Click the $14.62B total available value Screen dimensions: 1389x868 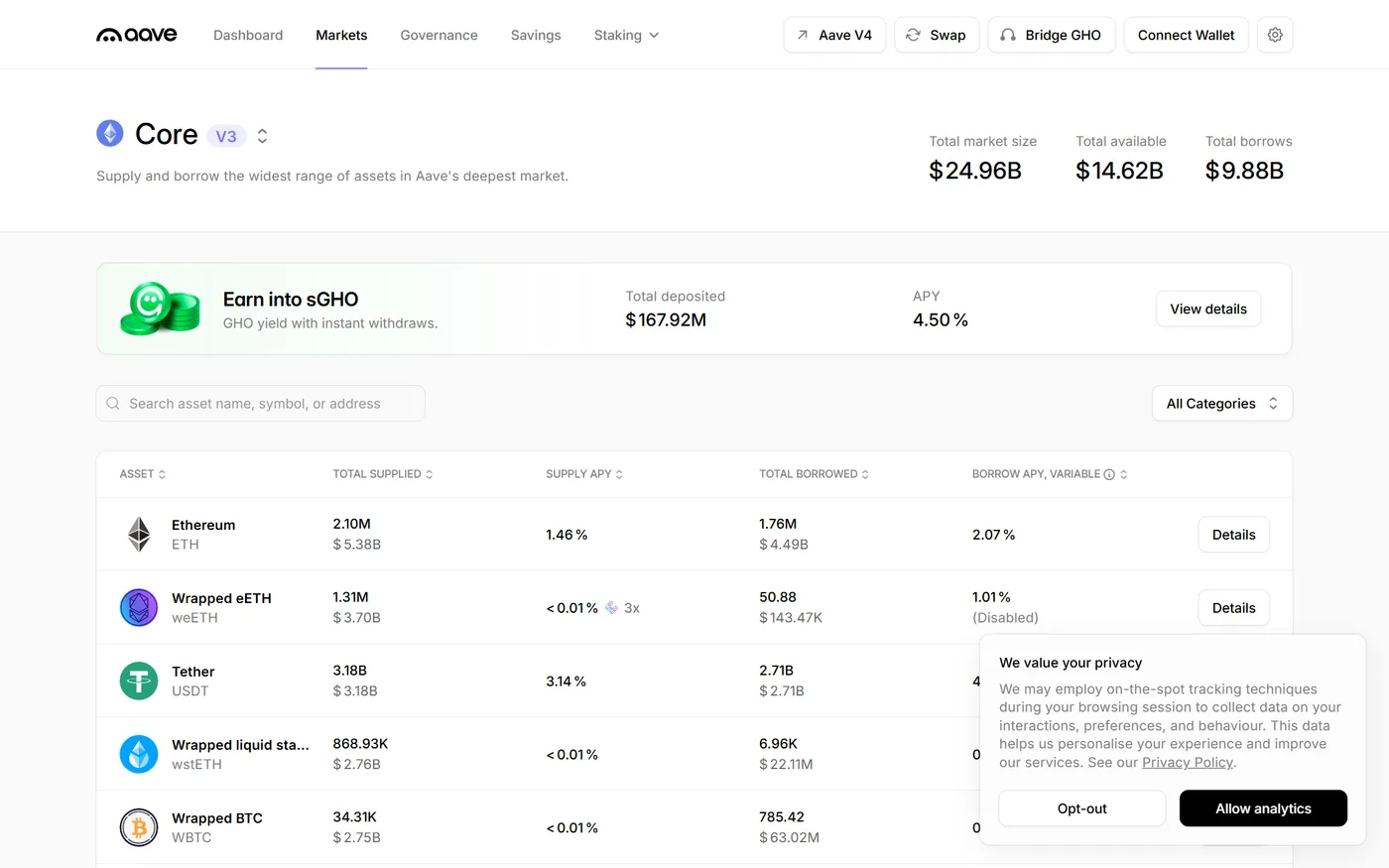(1119, 171)
